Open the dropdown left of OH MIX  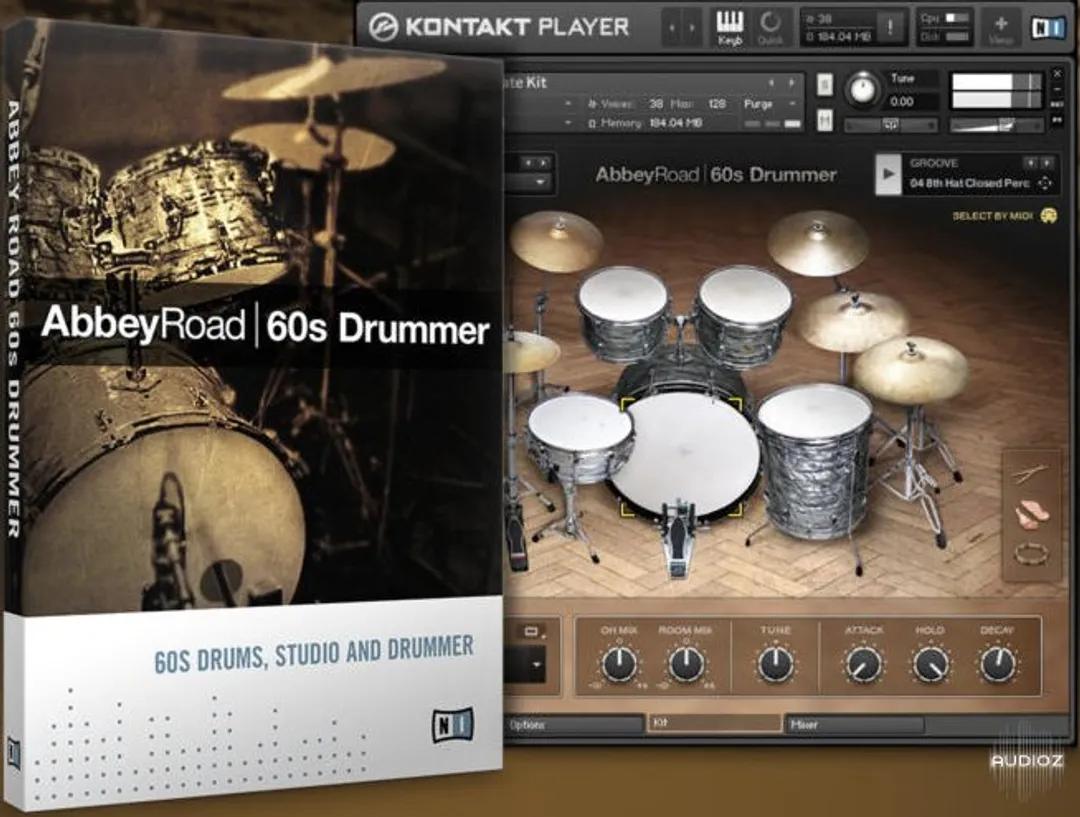click(x=536, y=665)
